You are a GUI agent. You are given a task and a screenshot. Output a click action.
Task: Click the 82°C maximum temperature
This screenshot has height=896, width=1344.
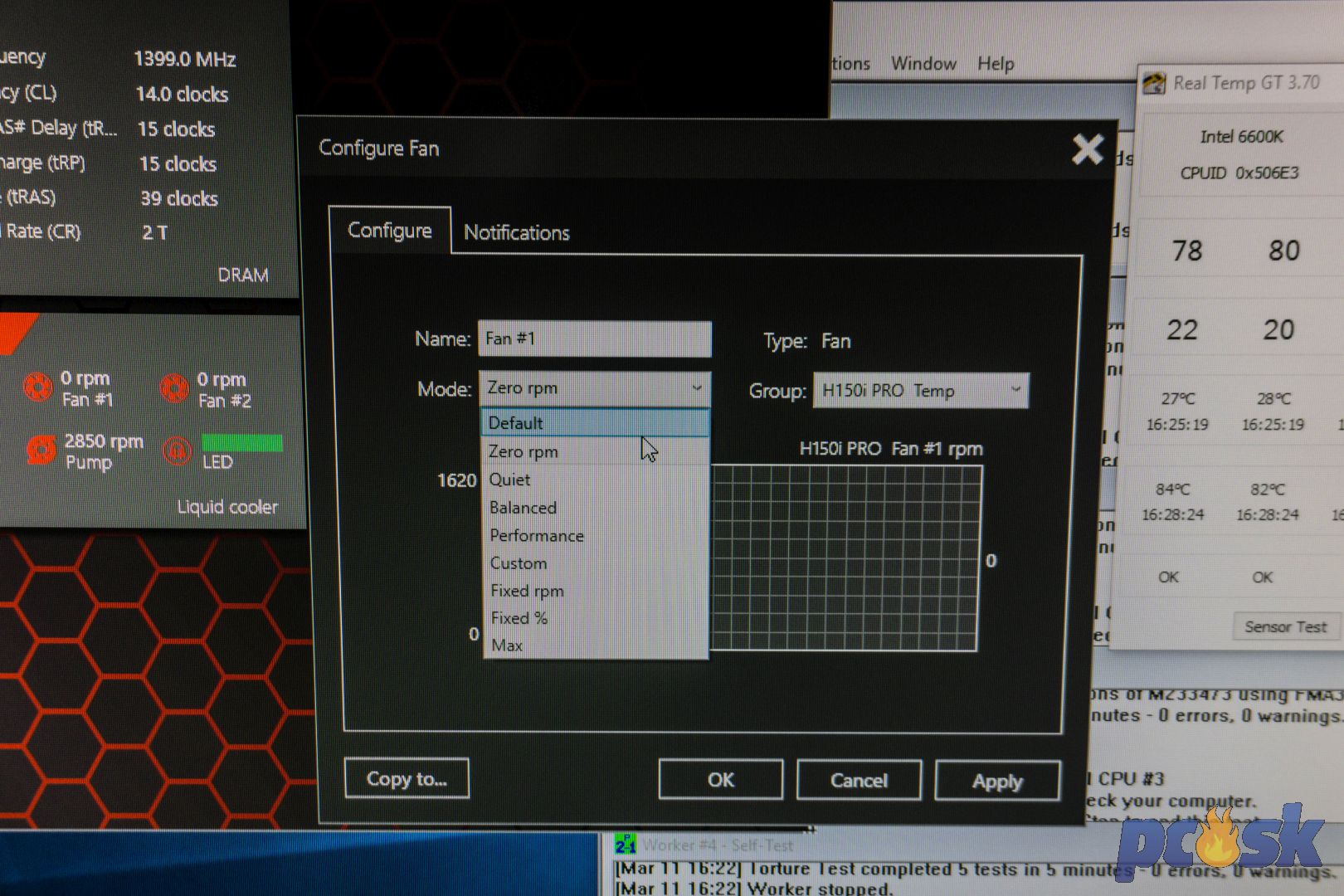click(x=1268, y=490)
